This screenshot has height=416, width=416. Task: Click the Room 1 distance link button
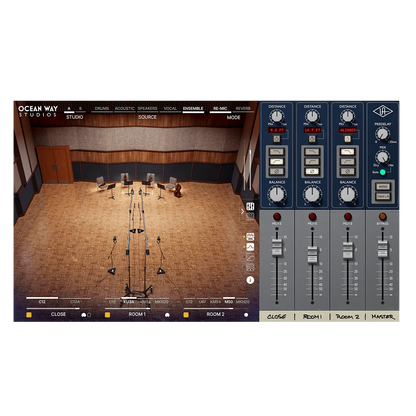[x=312, y=139]
